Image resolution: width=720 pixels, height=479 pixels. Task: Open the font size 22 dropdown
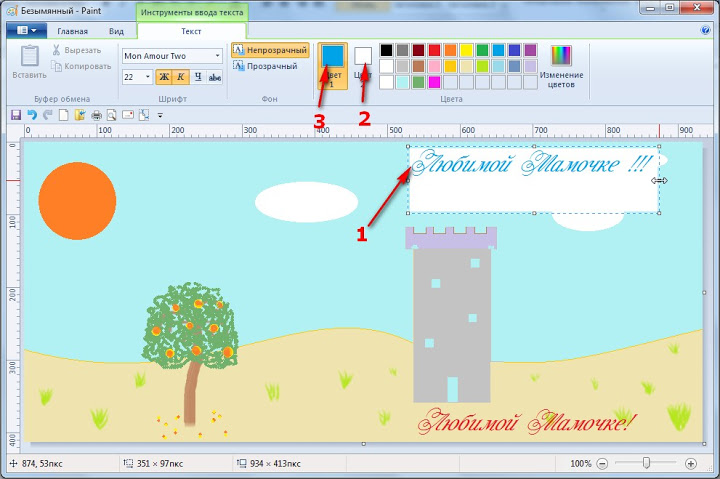pos(148,77)
